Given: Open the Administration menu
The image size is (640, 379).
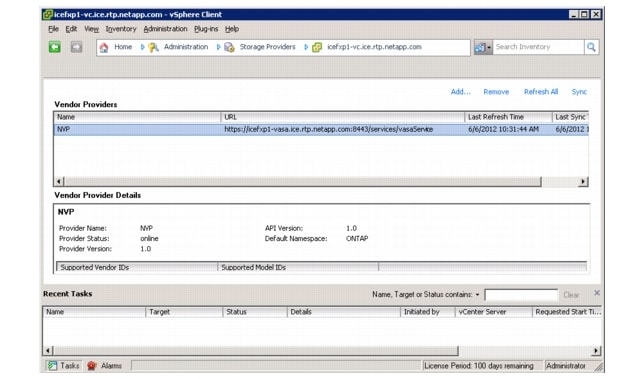Looking at the screenshot, I should 165,29.
